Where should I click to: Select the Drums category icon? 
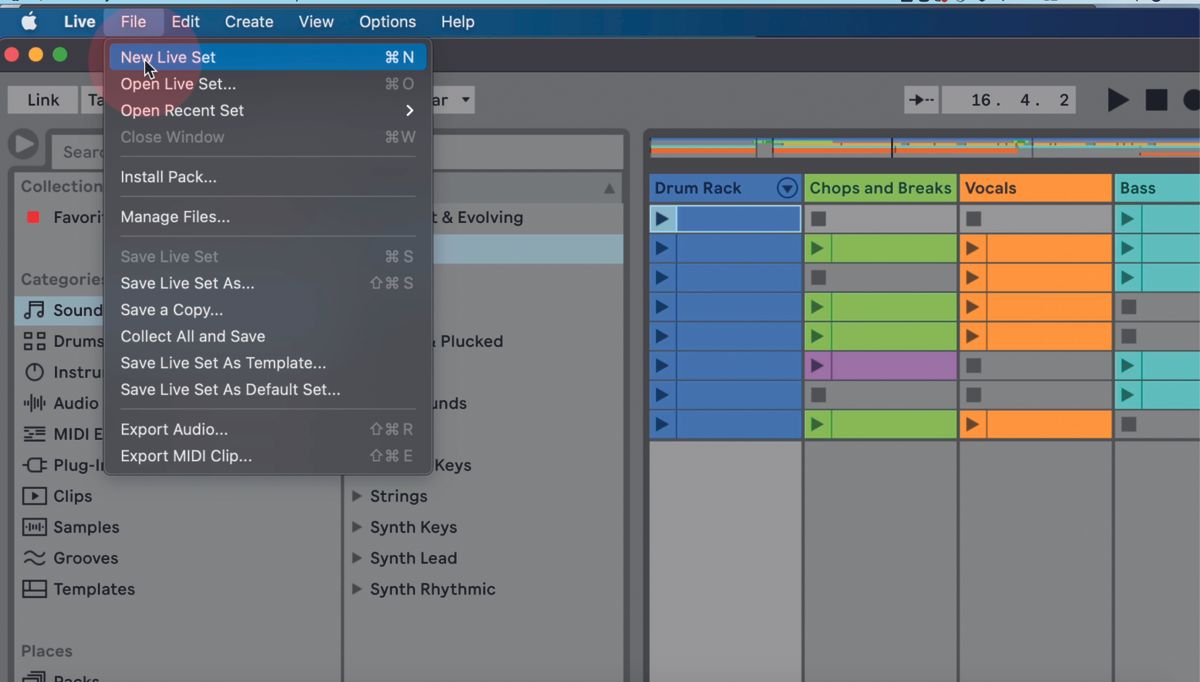point(35,341)
